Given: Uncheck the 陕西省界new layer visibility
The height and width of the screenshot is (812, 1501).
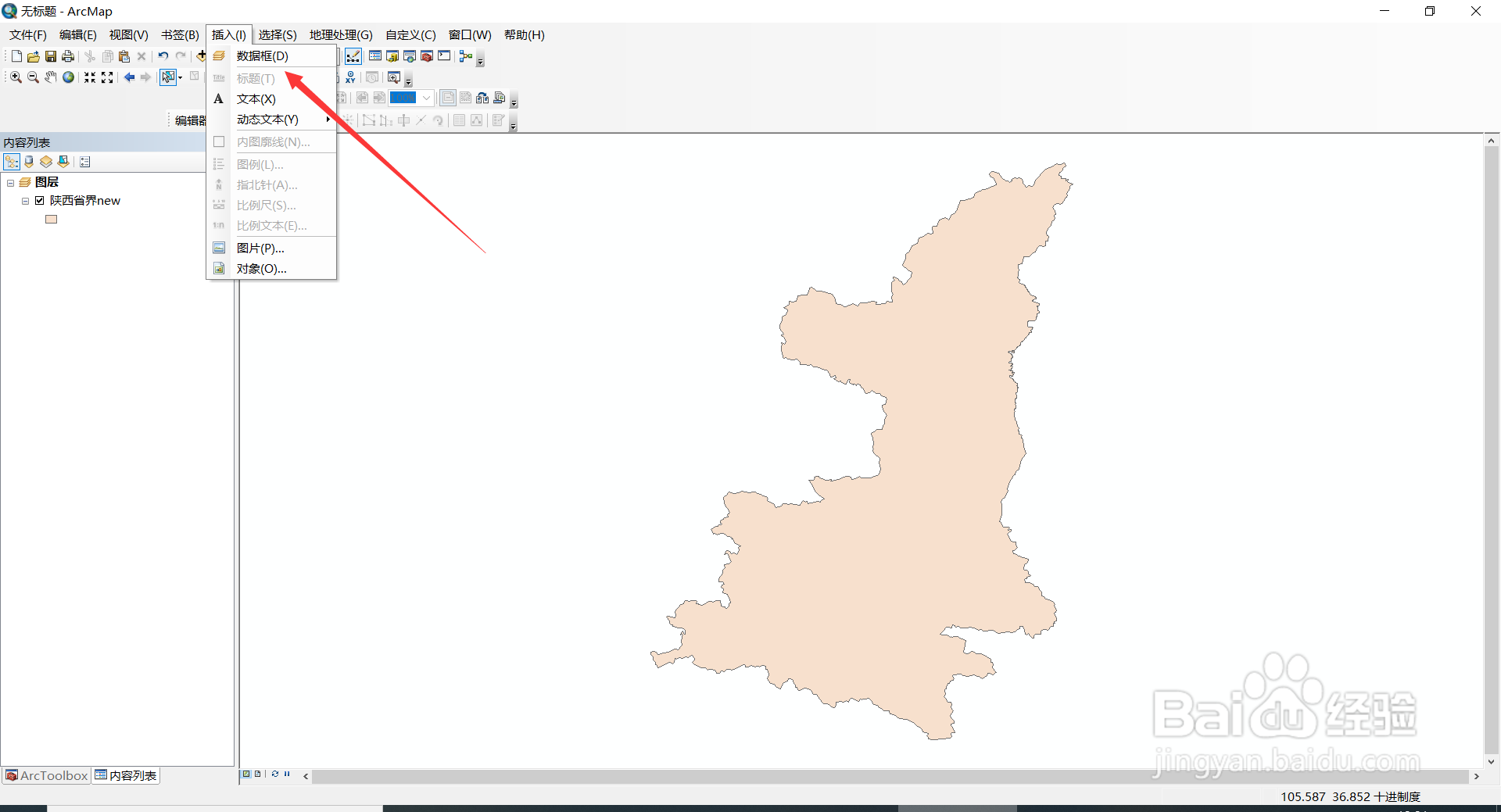Looking at the screenshot, I should pyautogui.click(x=40, y=200).
